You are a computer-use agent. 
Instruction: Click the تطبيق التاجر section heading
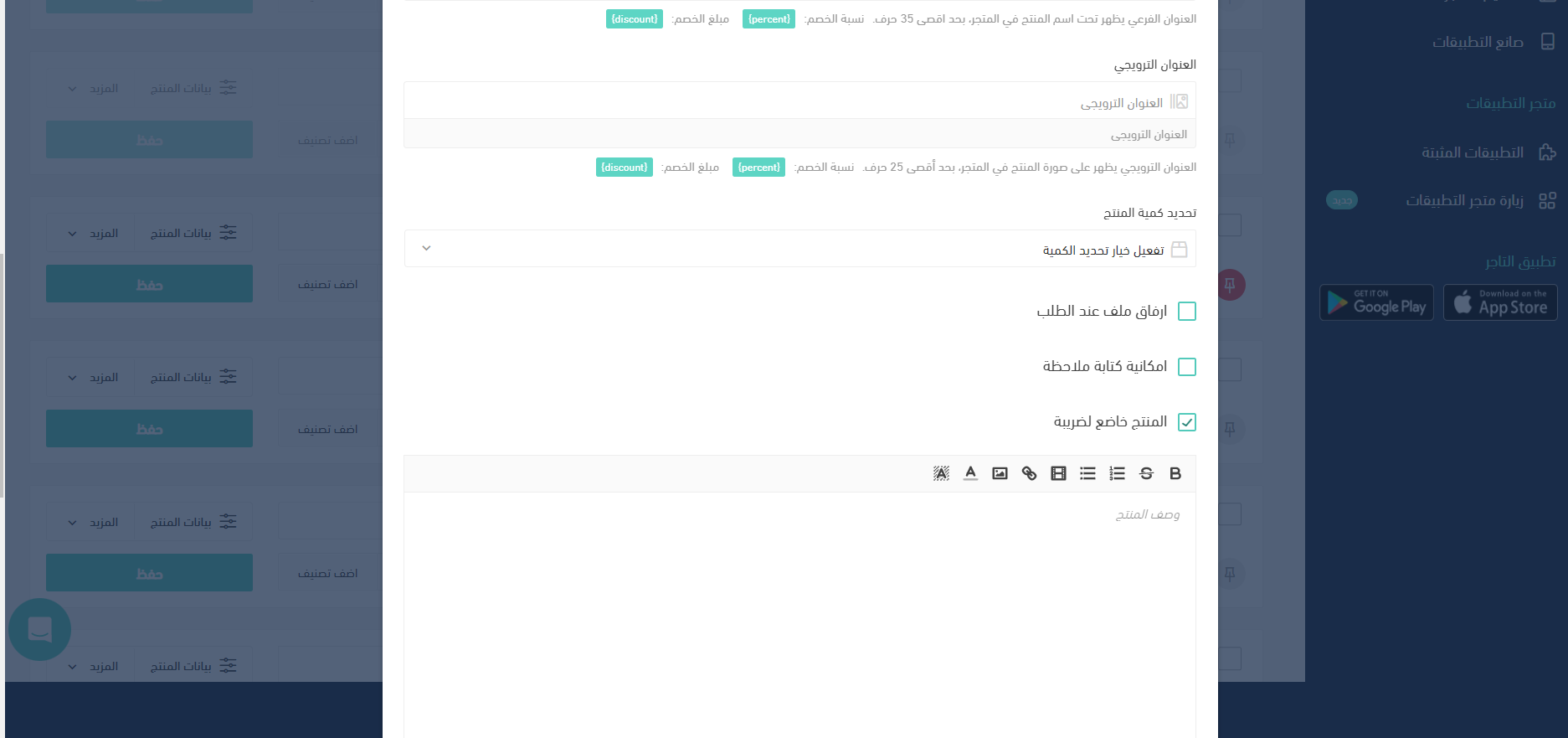[1521, 262]
